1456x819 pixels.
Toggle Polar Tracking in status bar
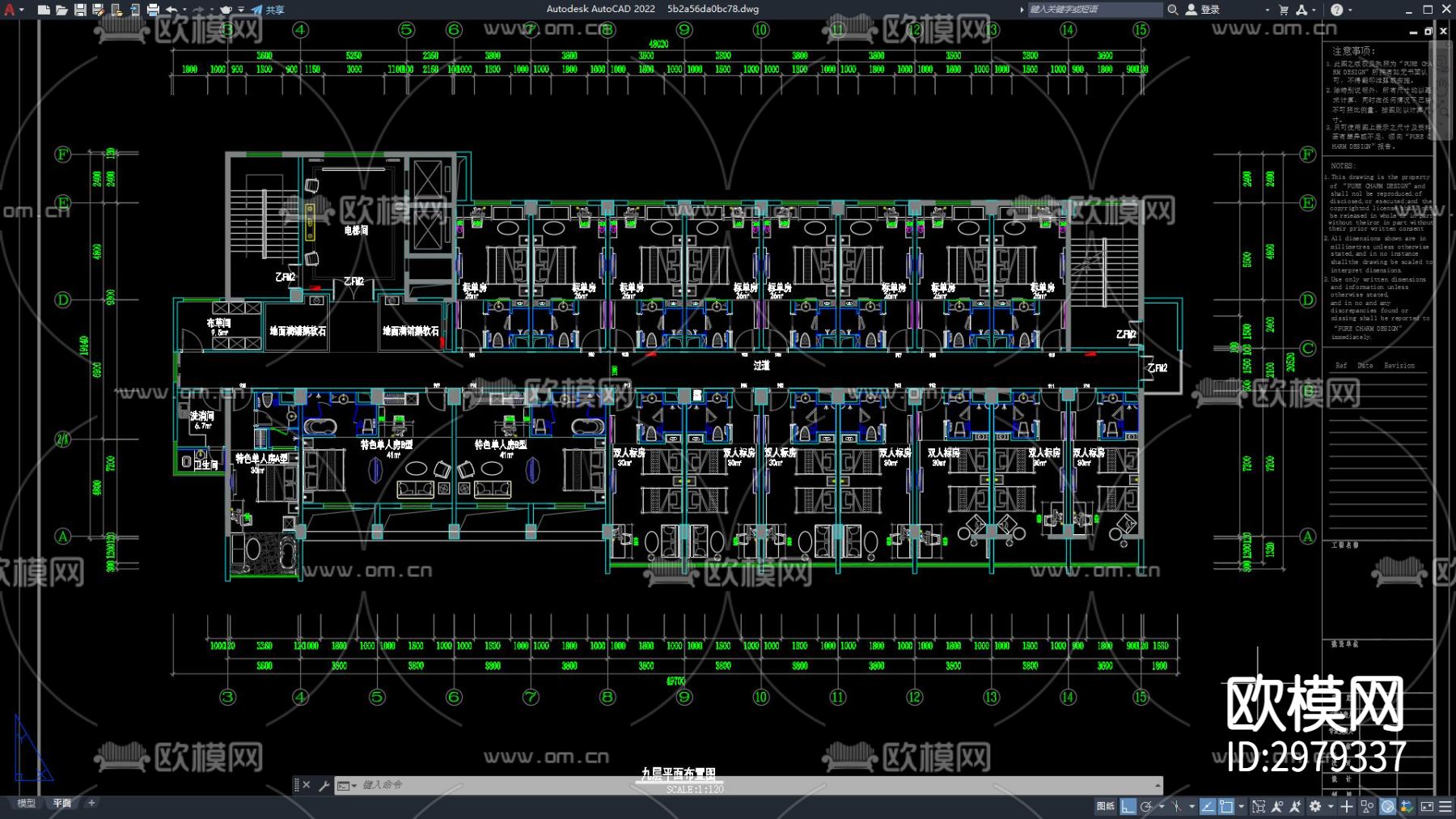(x=1146, y=806)
